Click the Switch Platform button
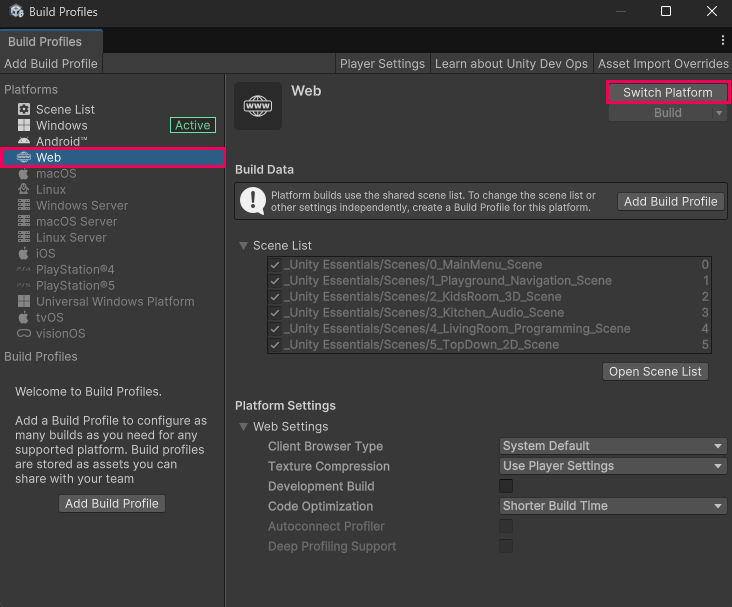This screenshot has height=607, width=732. coord(667,92)
